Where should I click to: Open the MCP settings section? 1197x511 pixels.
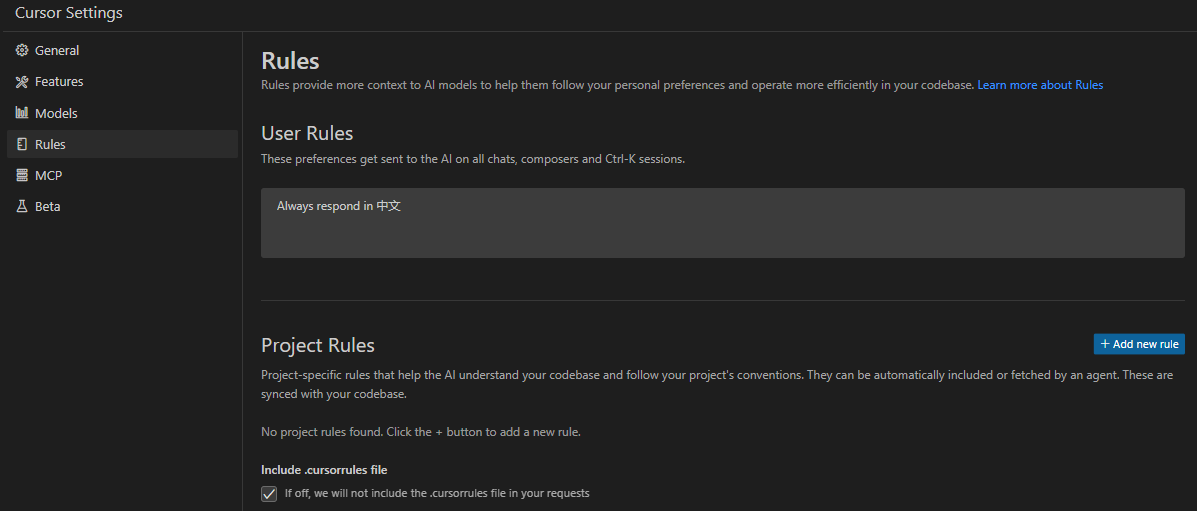coord(122,176)
